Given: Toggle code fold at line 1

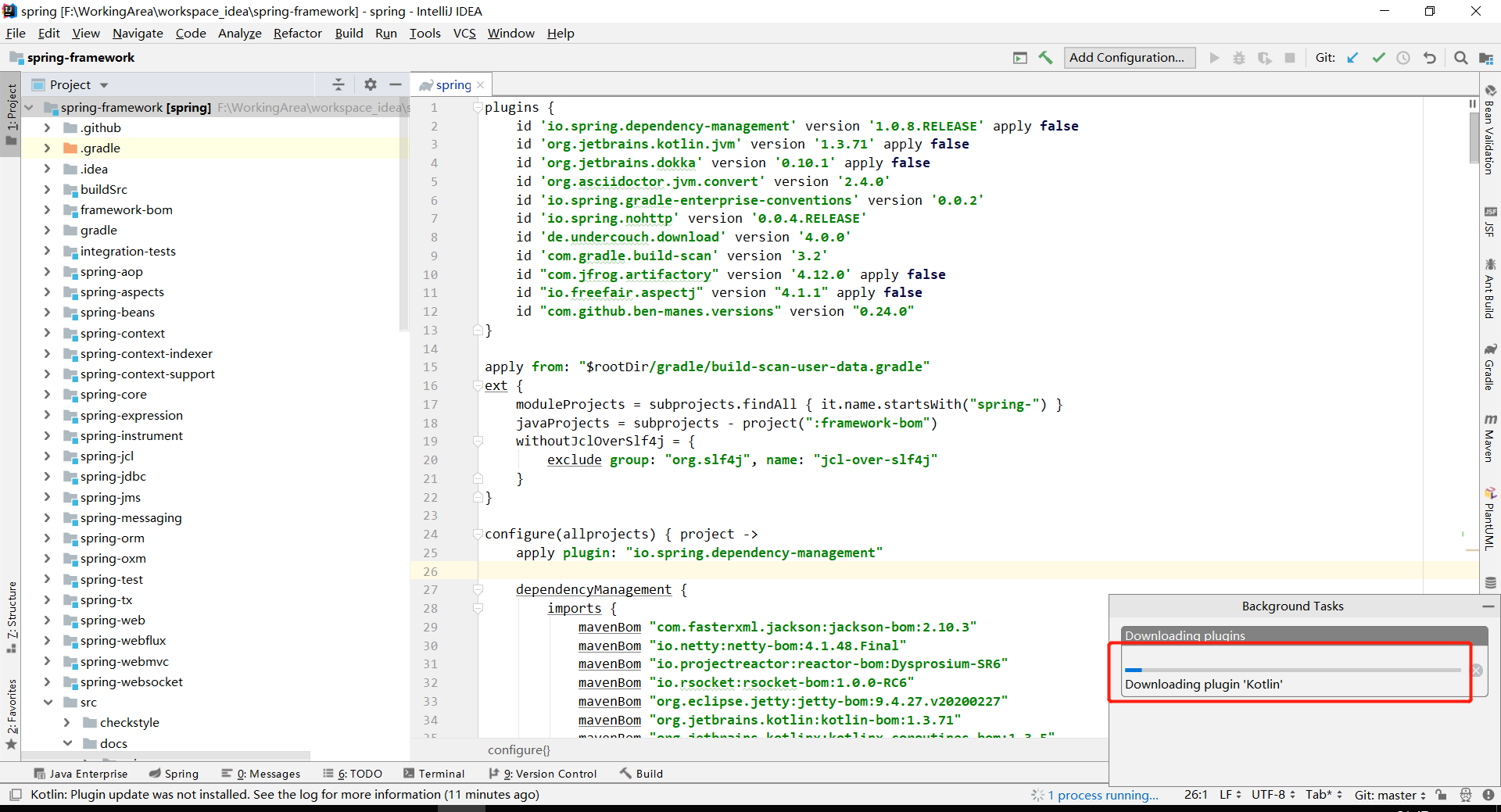Looking at the screenshot, I should point(478,108).
